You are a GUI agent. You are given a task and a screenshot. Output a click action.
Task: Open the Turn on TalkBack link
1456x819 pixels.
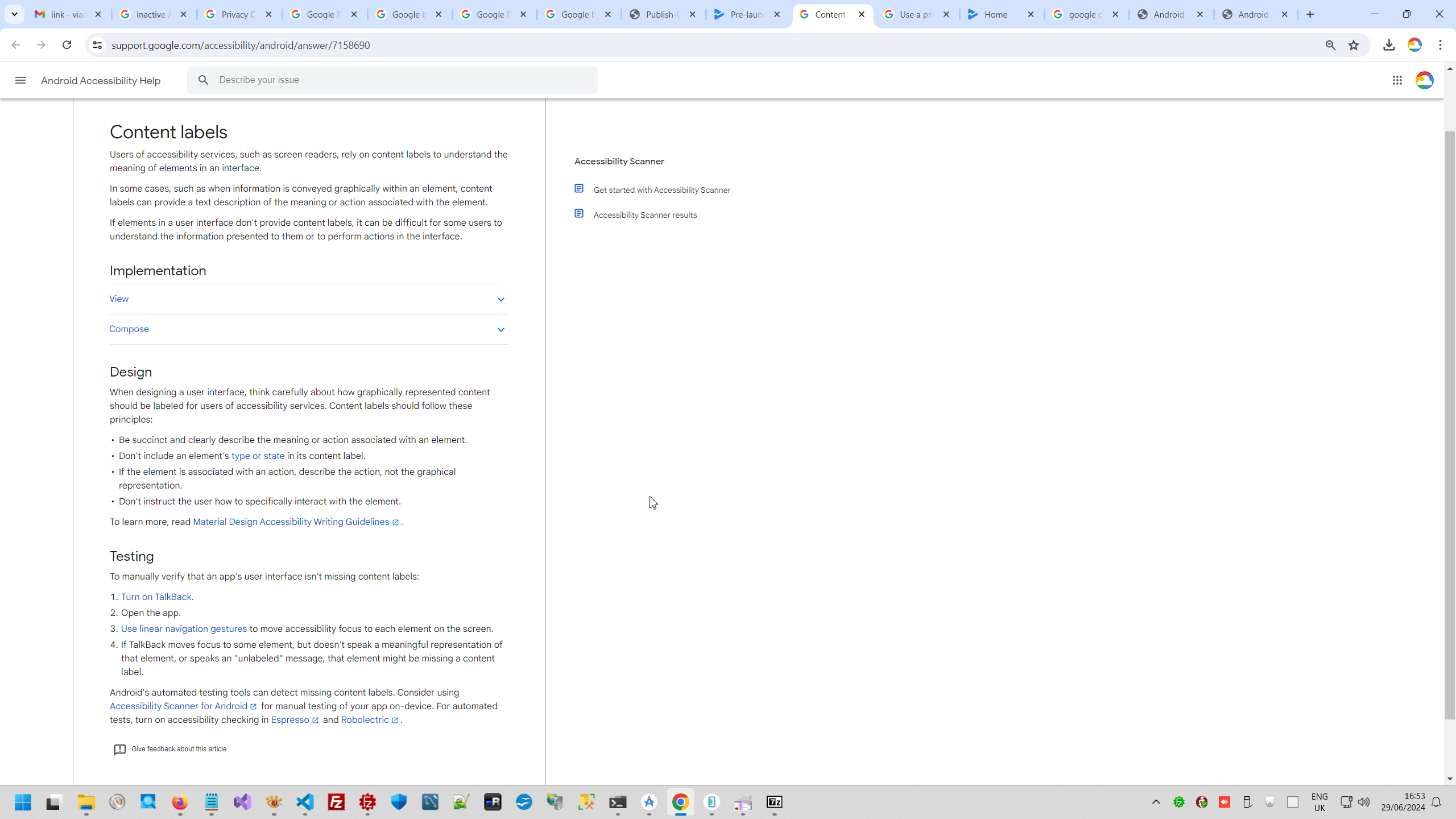tap(156, 597)
